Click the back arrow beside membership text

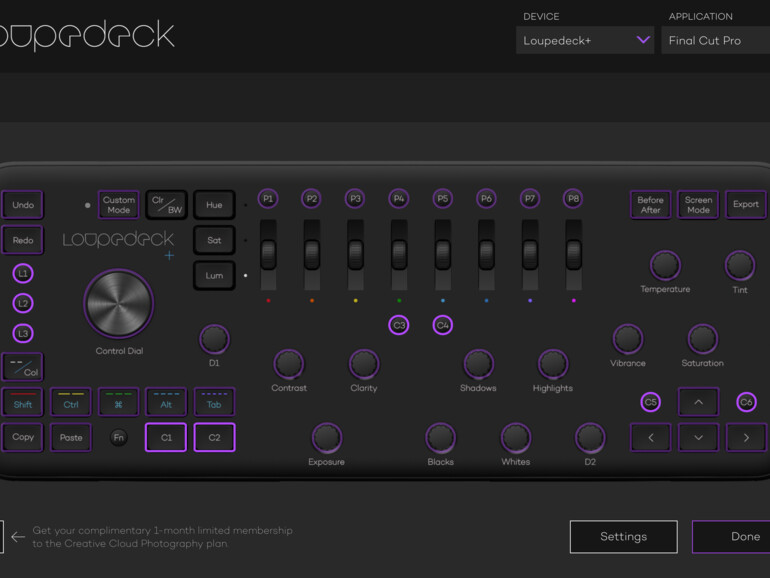pos(18,537)
